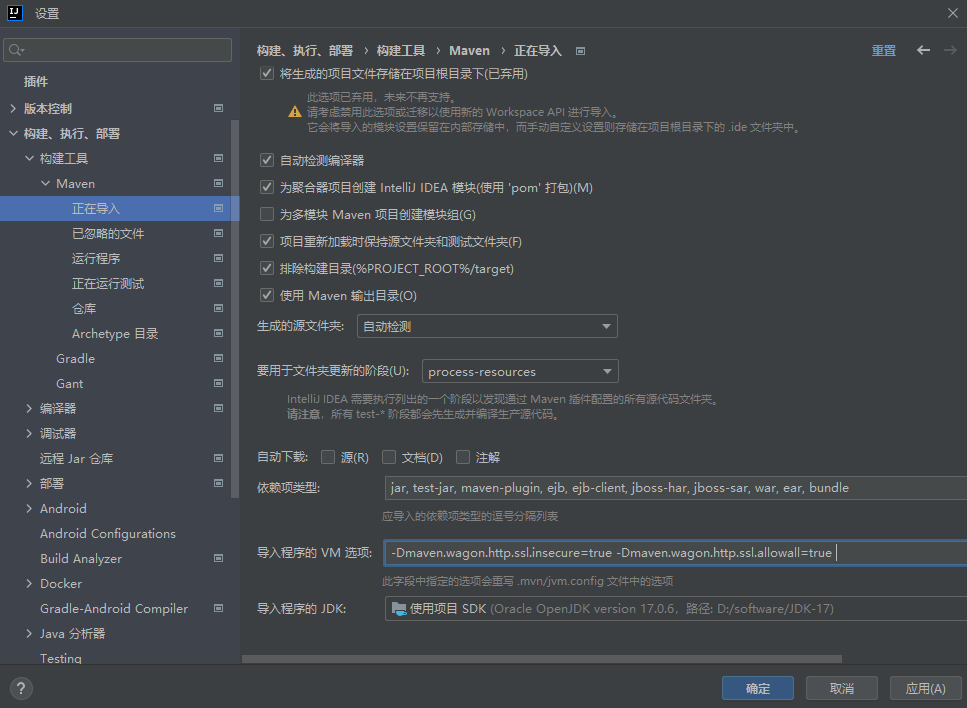This screenshot has width=967, height=708.
Task: Click project-level icon on 运行程序 row
Action: pos(218,258)
